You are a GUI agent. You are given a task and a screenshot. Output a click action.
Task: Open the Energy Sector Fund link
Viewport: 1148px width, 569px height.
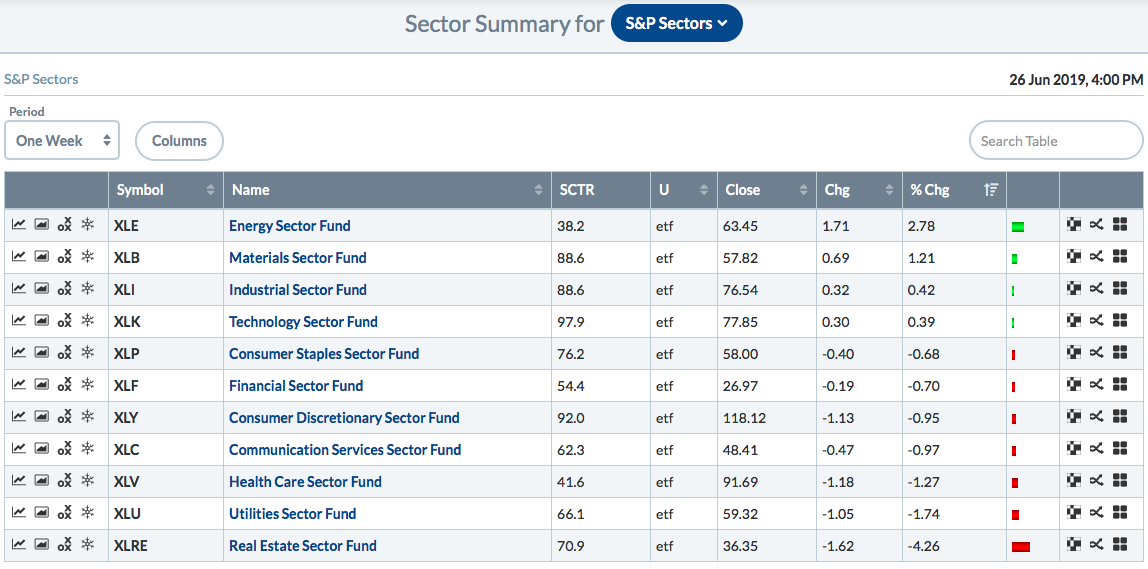pos(289,225)
